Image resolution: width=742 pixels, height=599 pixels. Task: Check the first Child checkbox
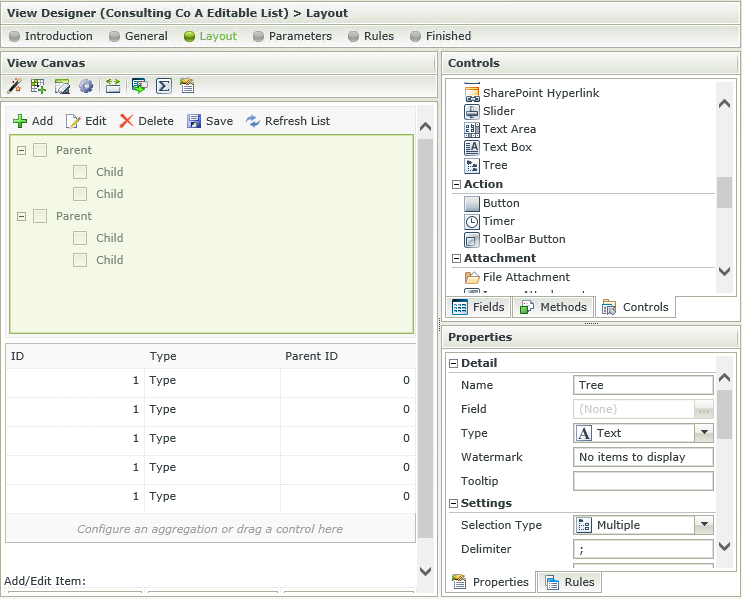click(x=80, y=172)
